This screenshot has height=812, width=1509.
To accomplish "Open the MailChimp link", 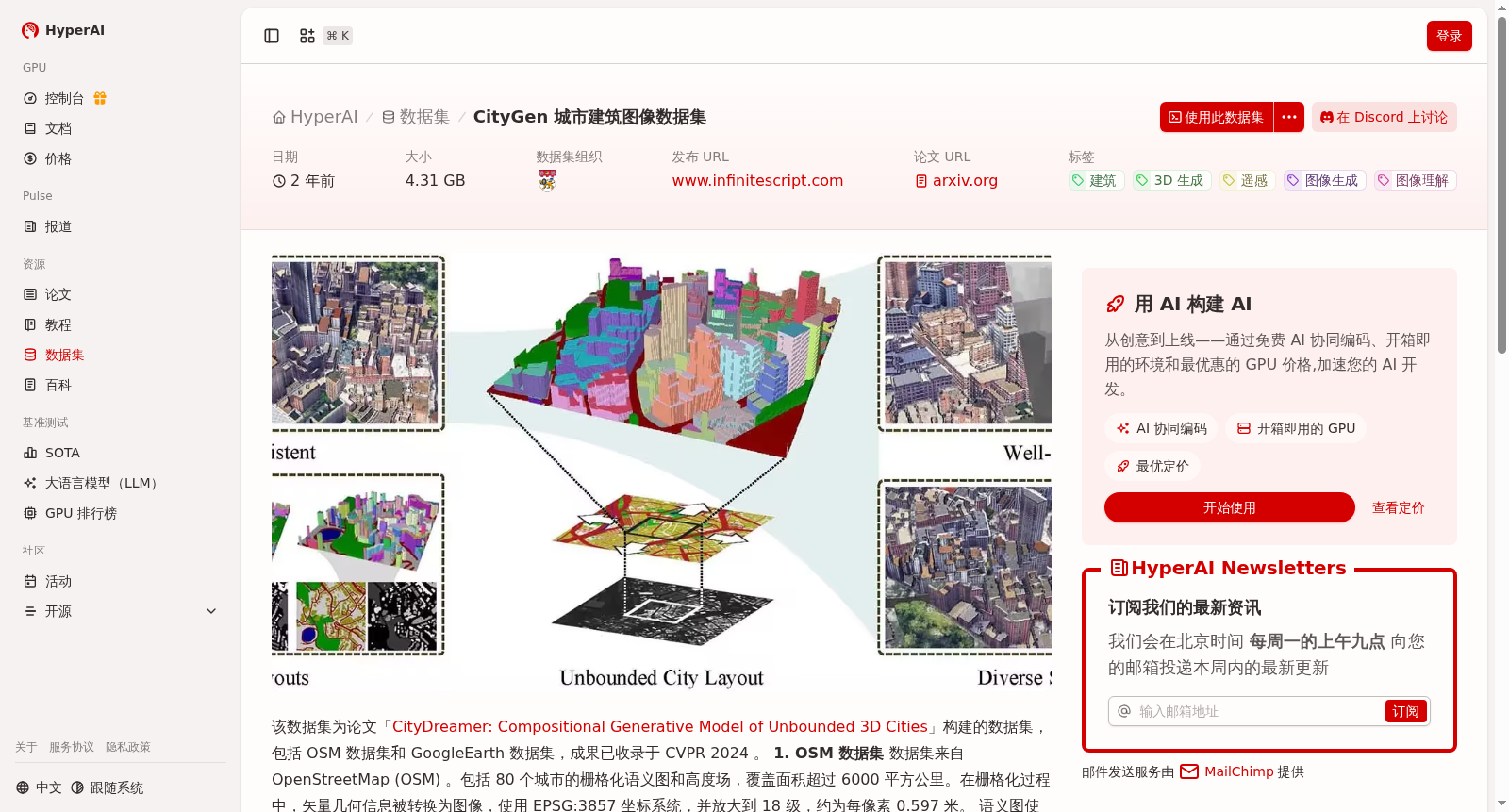I will pyautogui.click(x=1238, y=771).
